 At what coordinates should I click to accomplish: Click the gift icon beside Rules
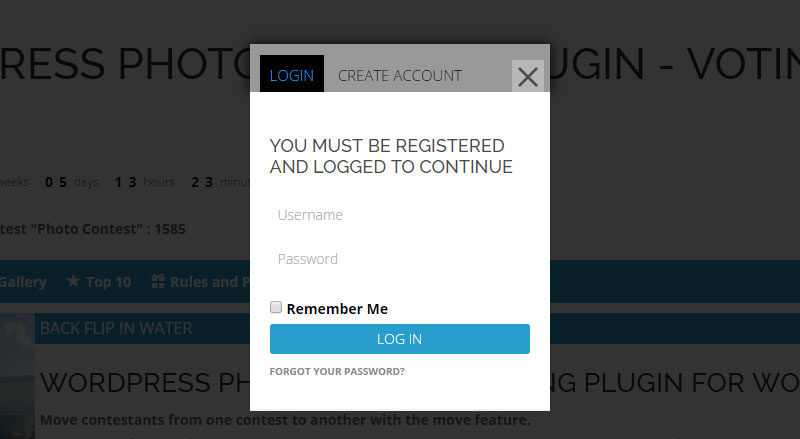(x=157, y=282)
